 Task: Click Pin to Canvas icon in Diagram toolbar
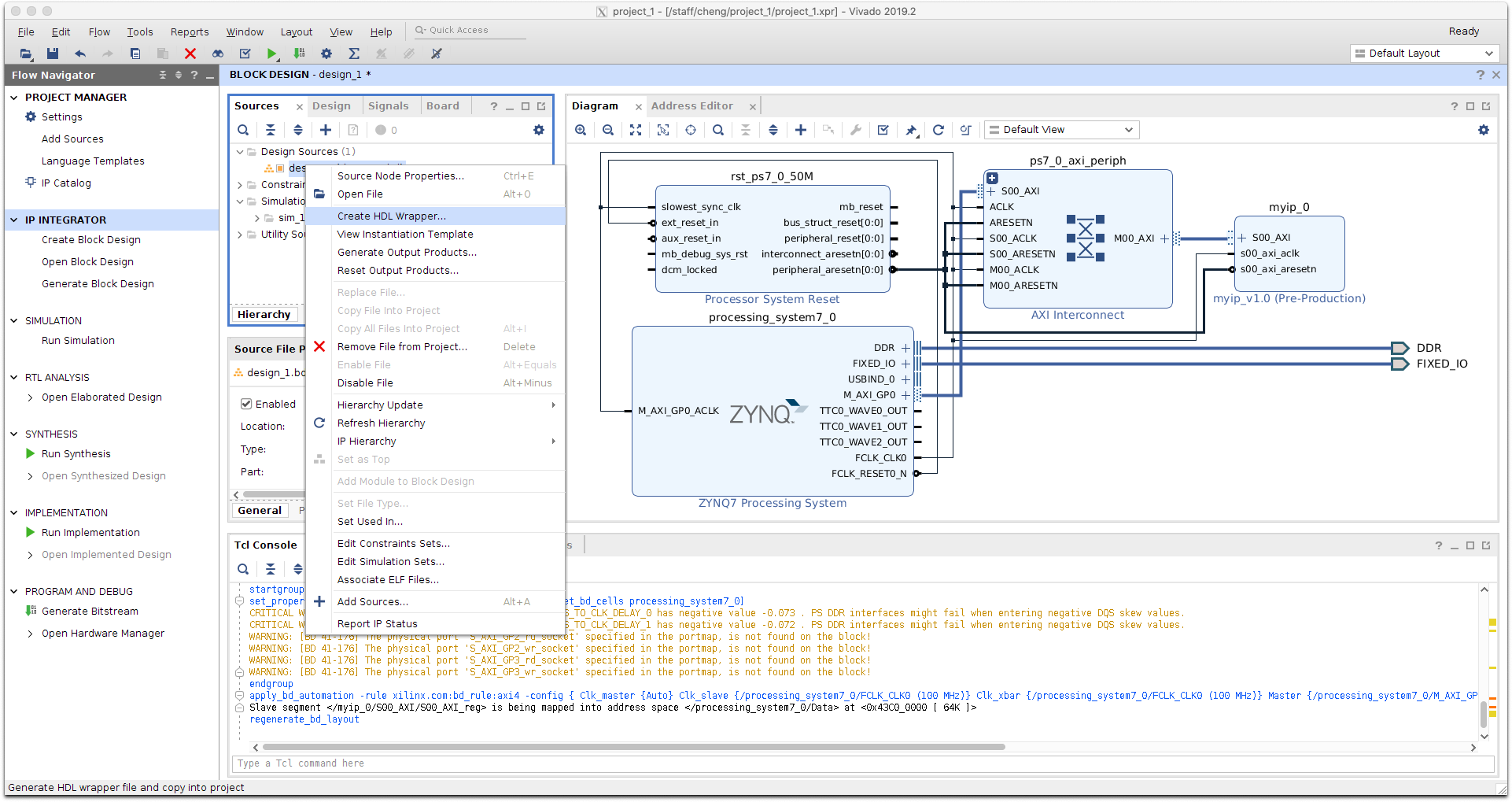point(911,130)
